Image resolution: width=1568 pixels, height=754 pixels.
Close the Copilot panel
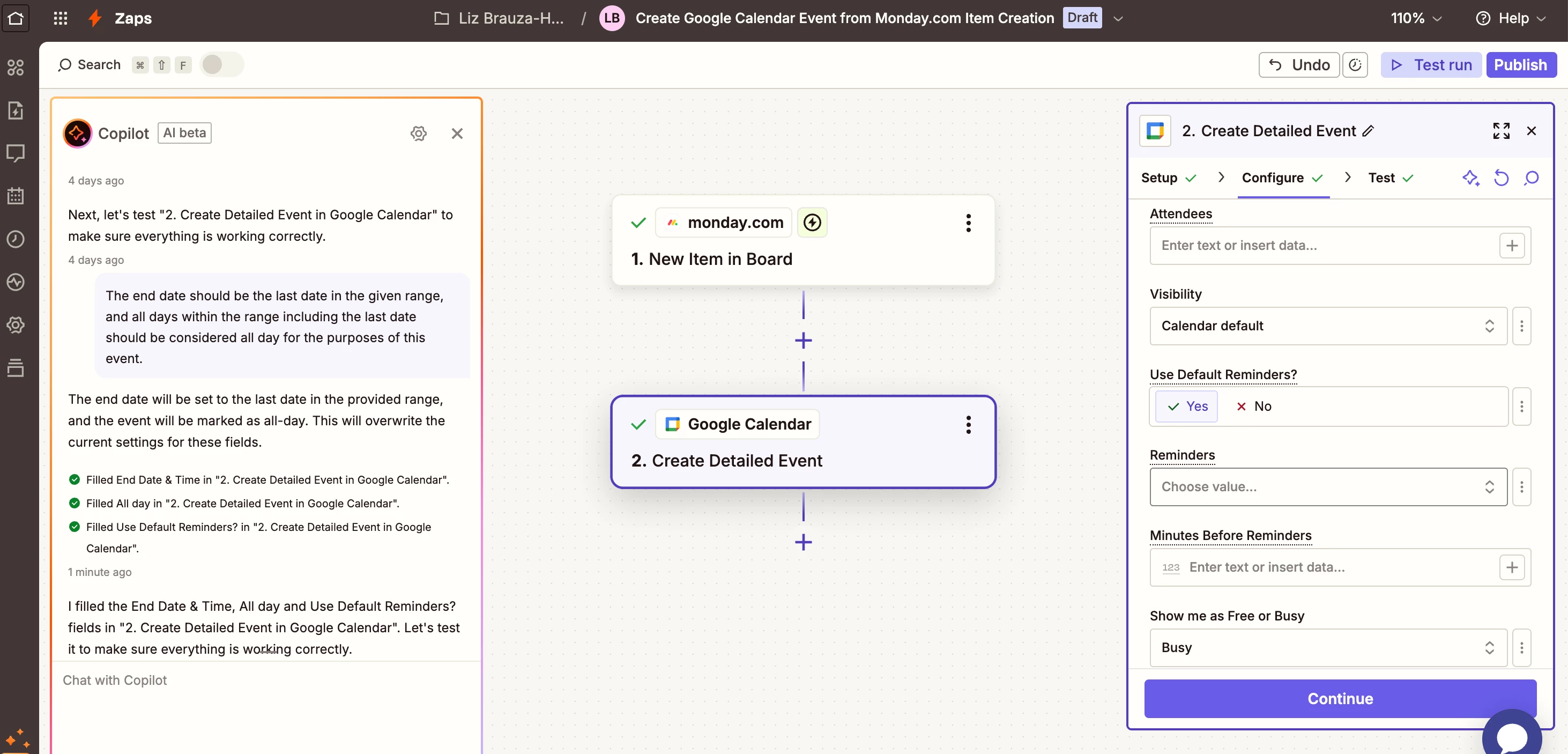coord(457,134)
